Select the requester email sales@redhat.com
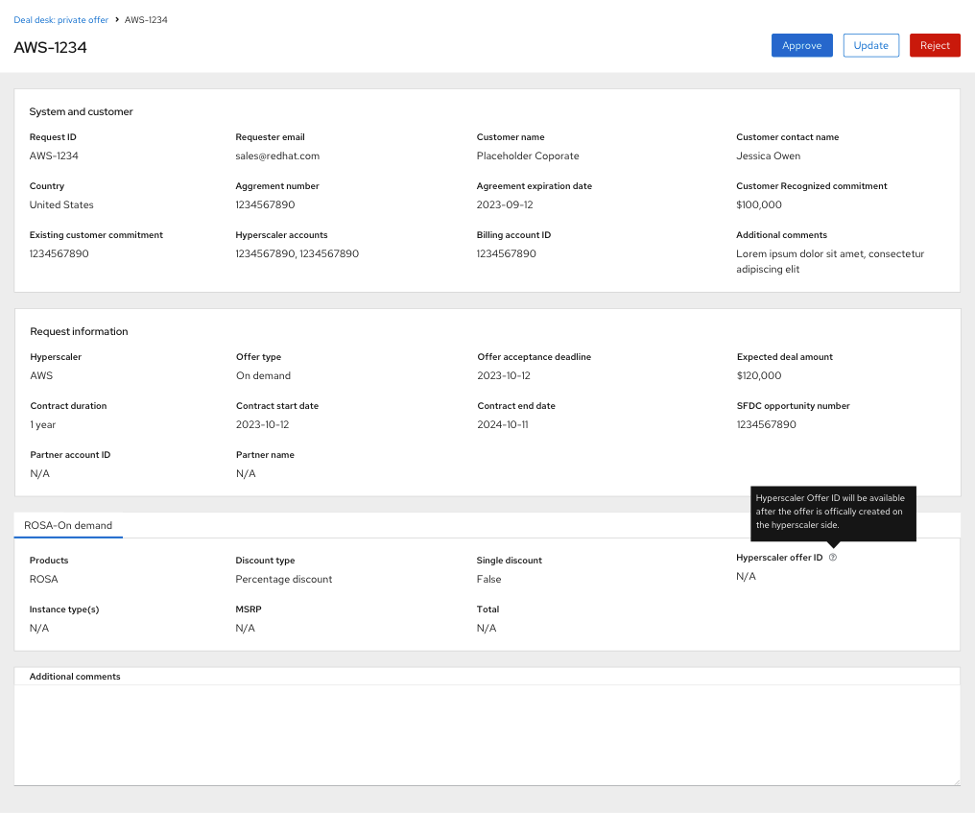 (x=277, y=155)
